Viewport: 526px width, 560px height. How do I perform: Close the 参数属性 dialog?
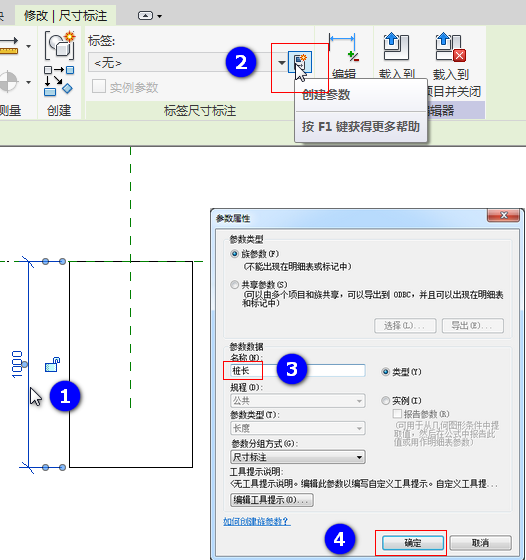[504, 215]
